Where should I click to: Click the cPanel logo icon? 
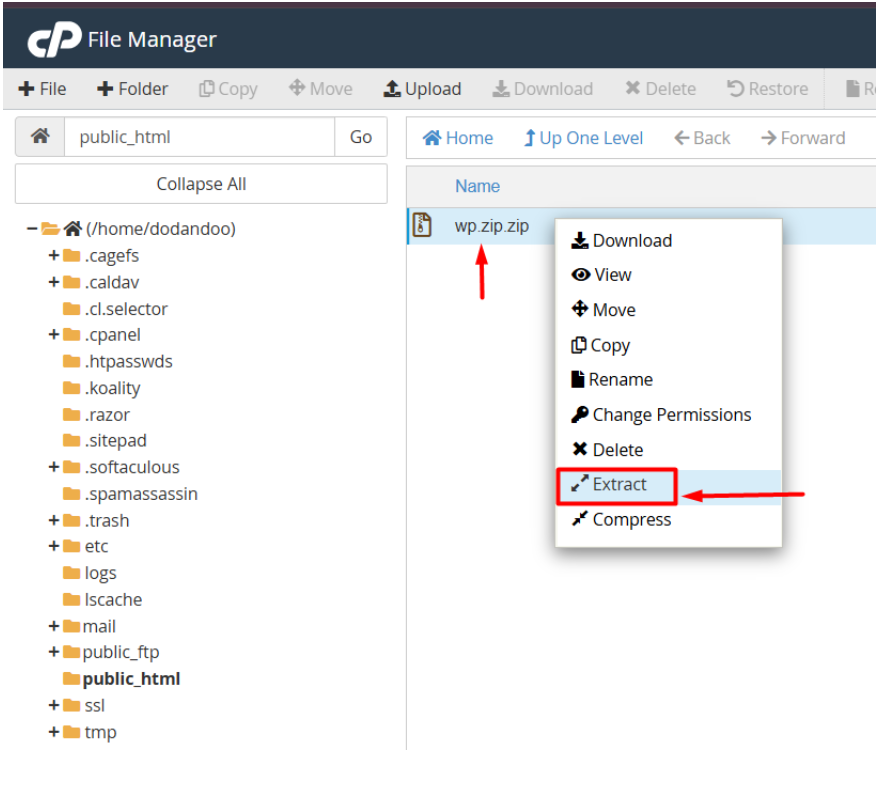click(x=53, y=40)
